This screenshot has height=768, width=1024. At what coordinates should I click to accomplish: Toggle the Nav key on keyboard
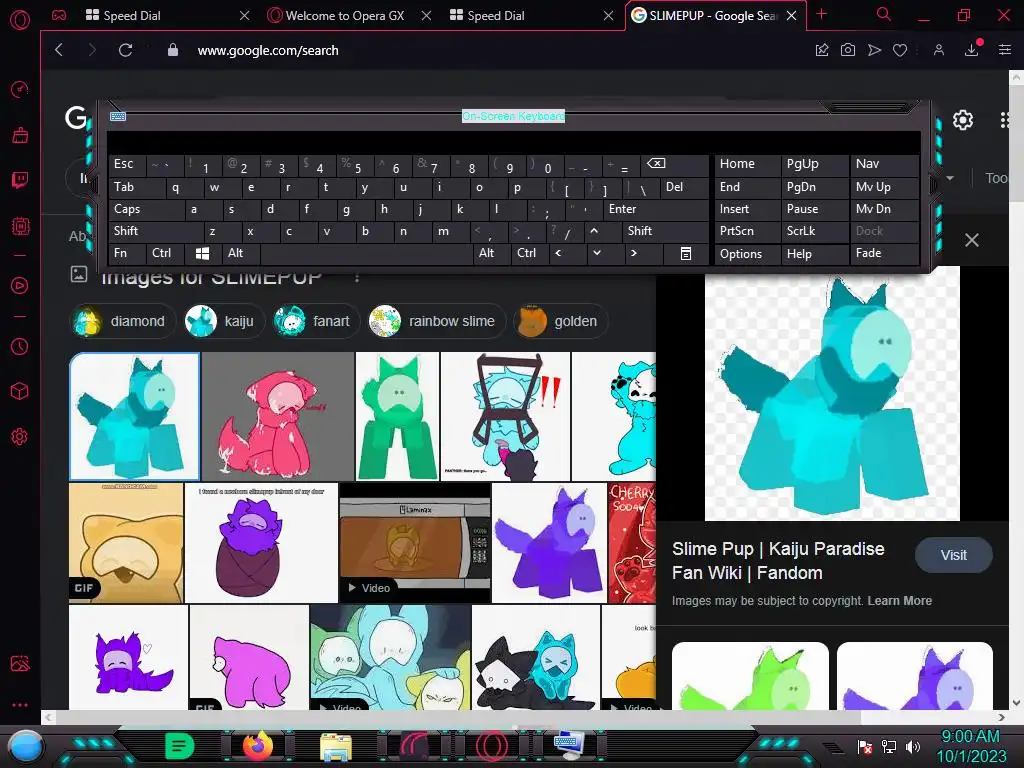coord(885,164)
